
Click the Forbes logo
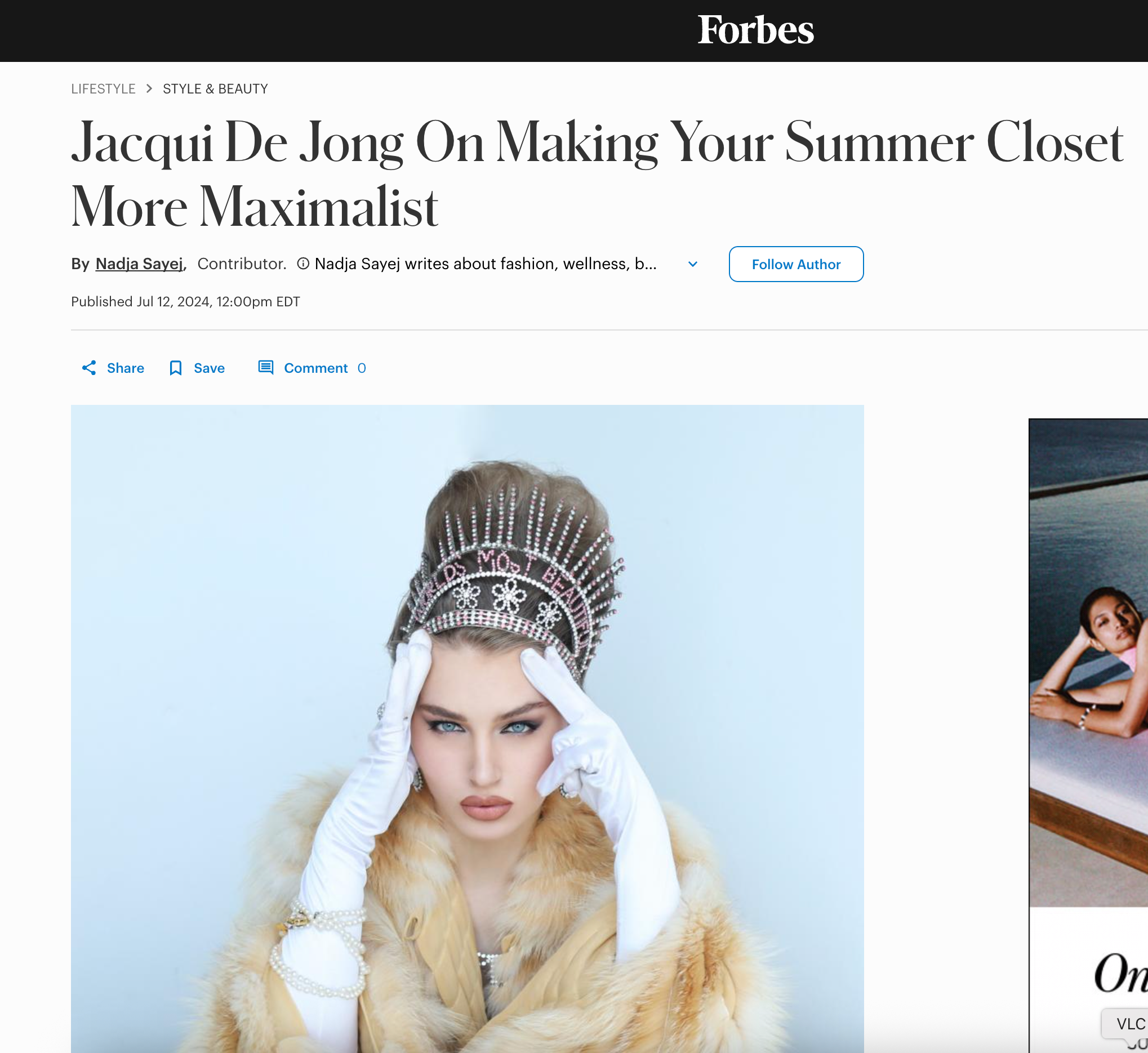pyautogui.click(x=755, y=30)
